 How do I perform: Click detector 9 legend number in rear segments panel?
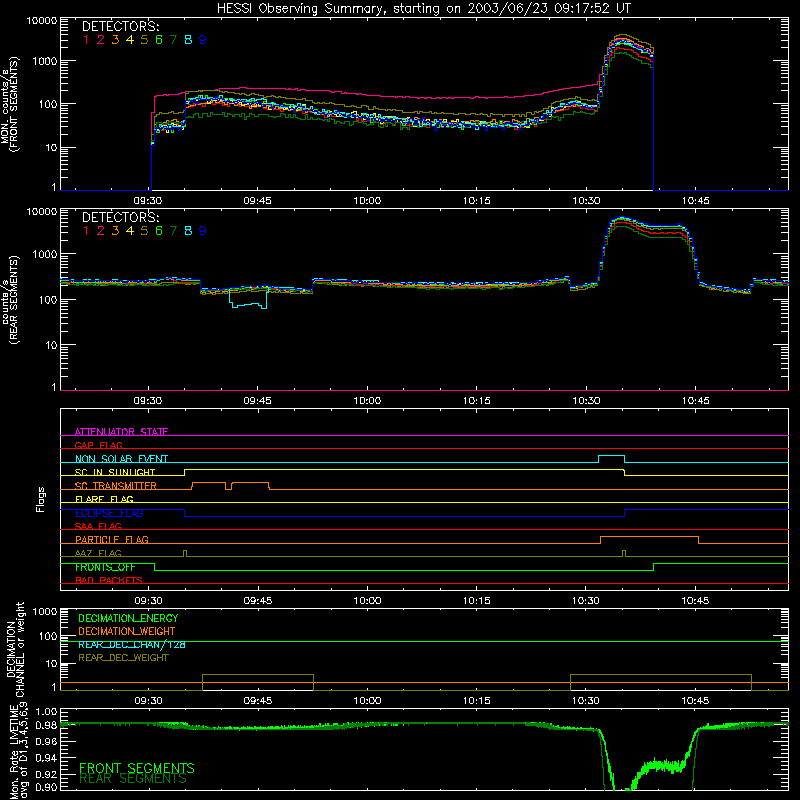point(203,231)
